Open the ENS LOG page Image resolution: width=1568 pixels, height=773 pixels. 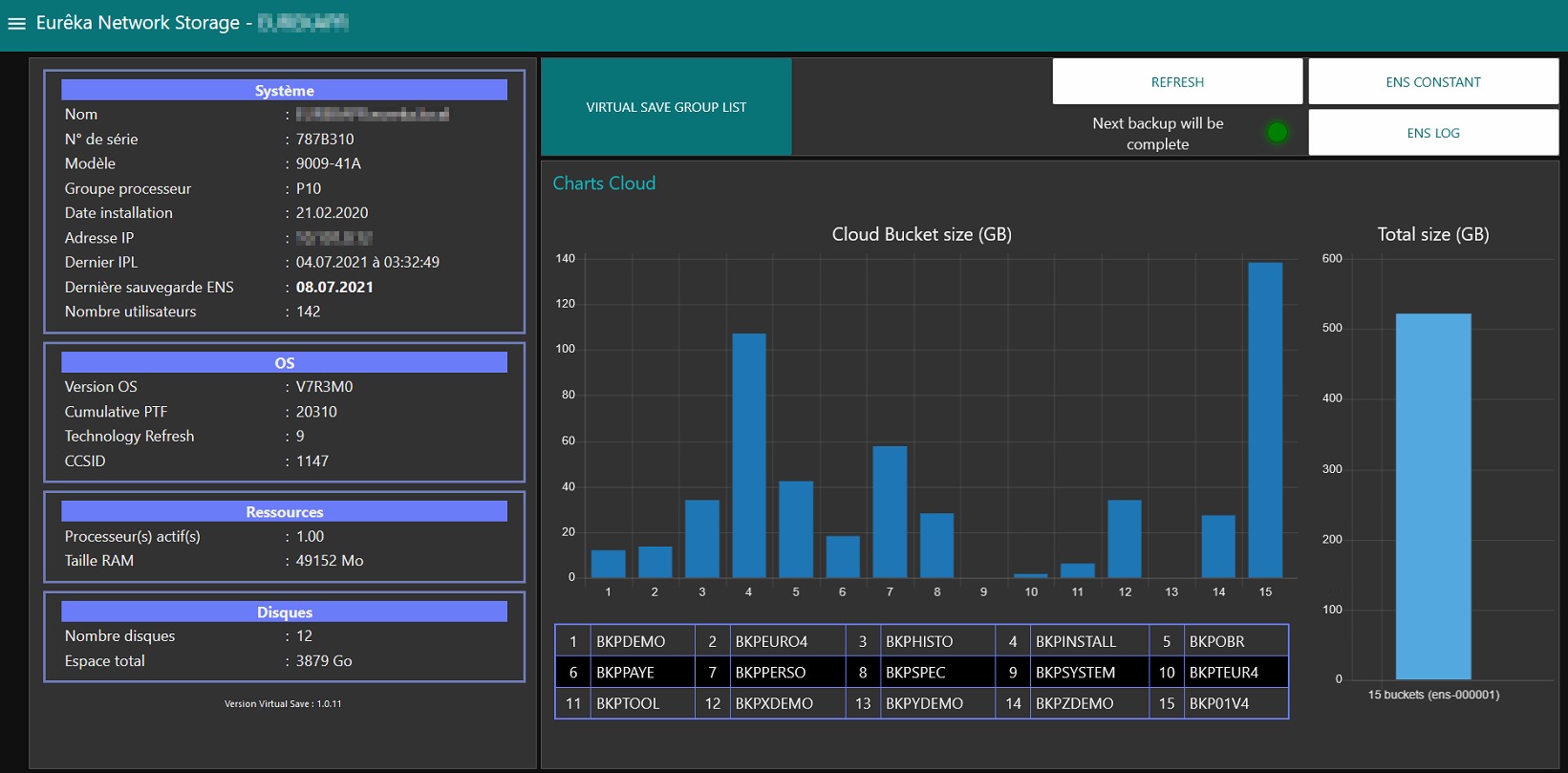1432,133
